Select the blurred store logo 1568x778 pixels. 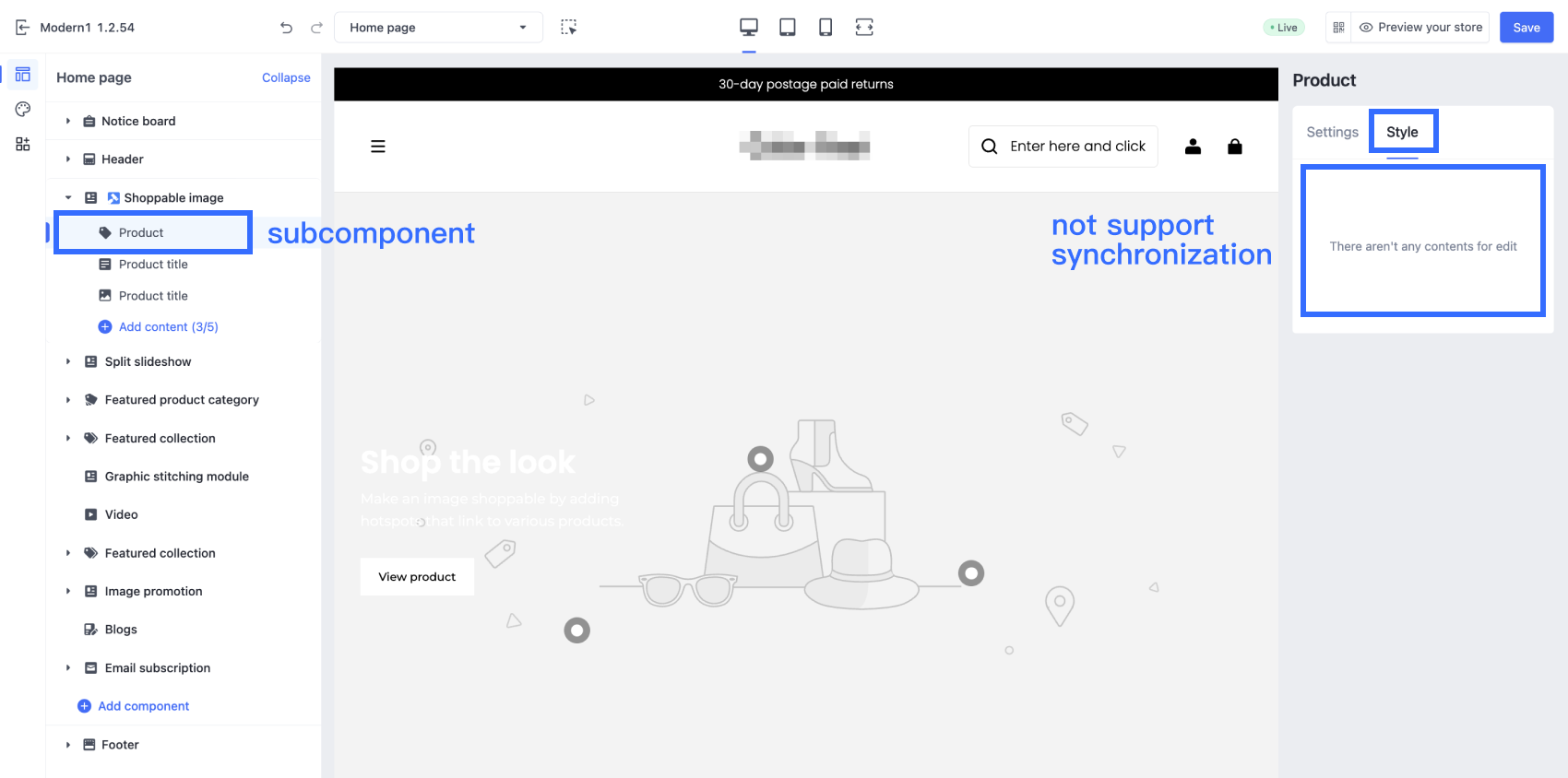click(x=805, y=146)
